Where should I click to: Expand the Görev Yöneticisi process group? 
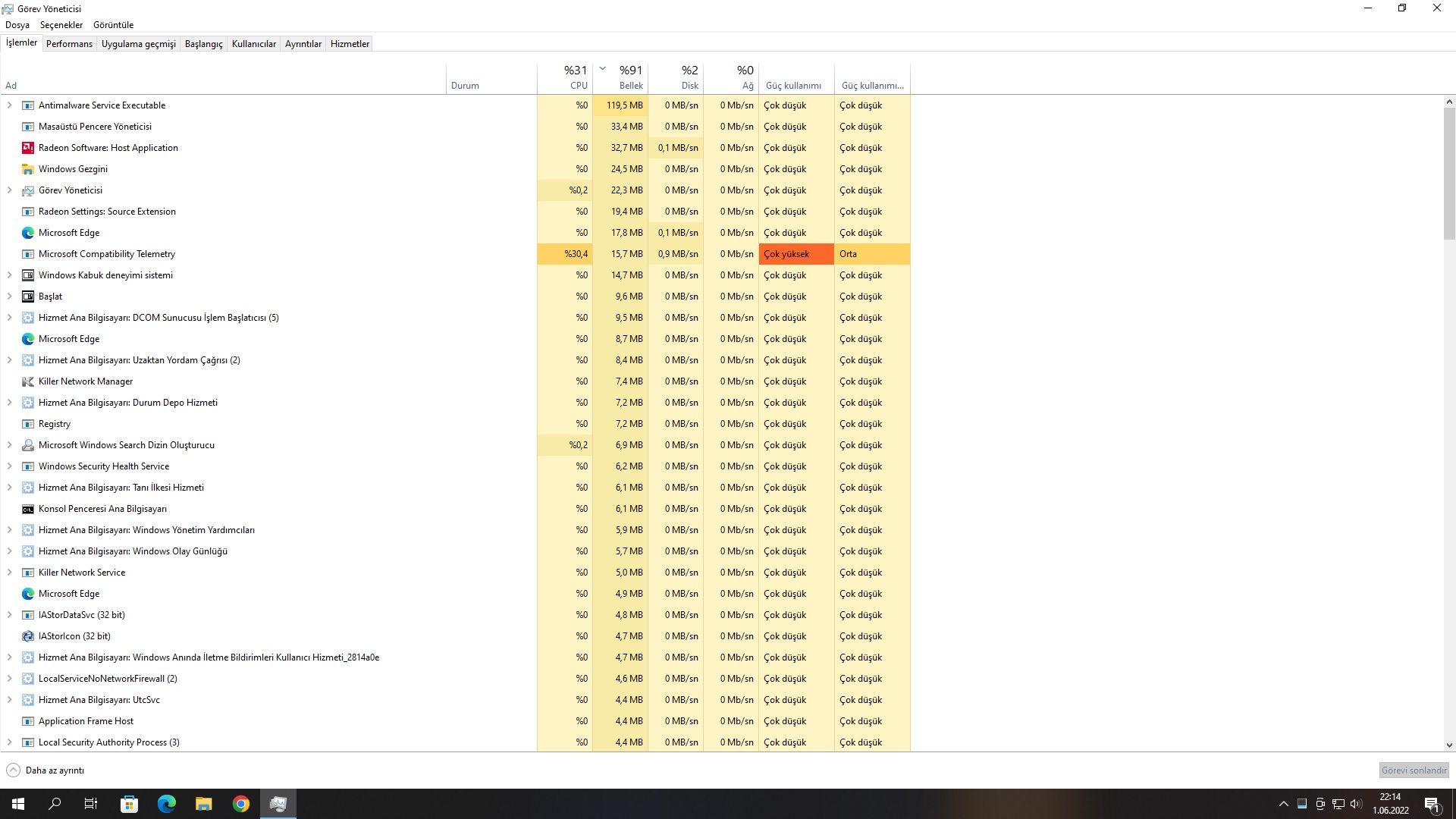point(9,190)
